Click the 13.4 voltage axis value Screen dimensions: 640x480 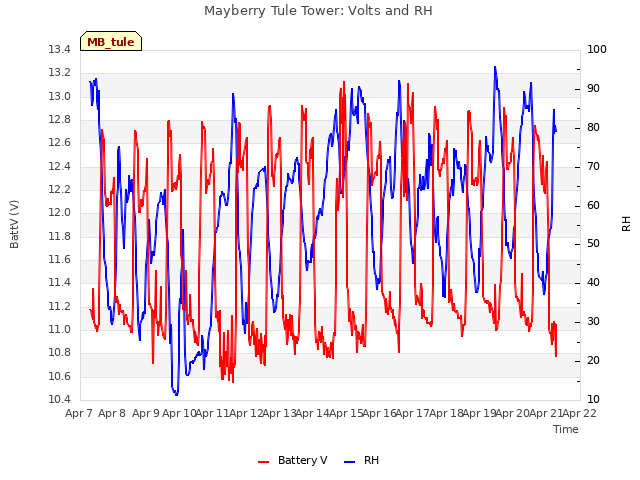[x=60, y=50]
